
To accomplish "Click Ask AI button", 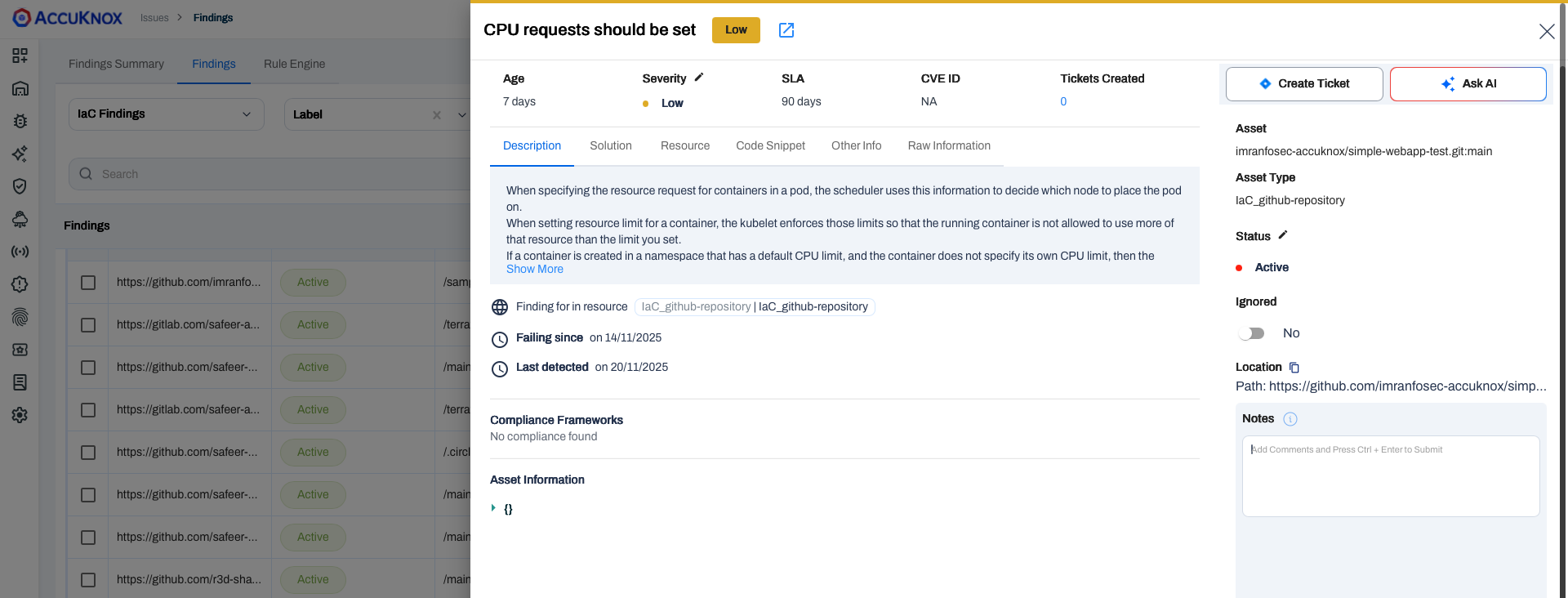I will tap(1468, 84).
